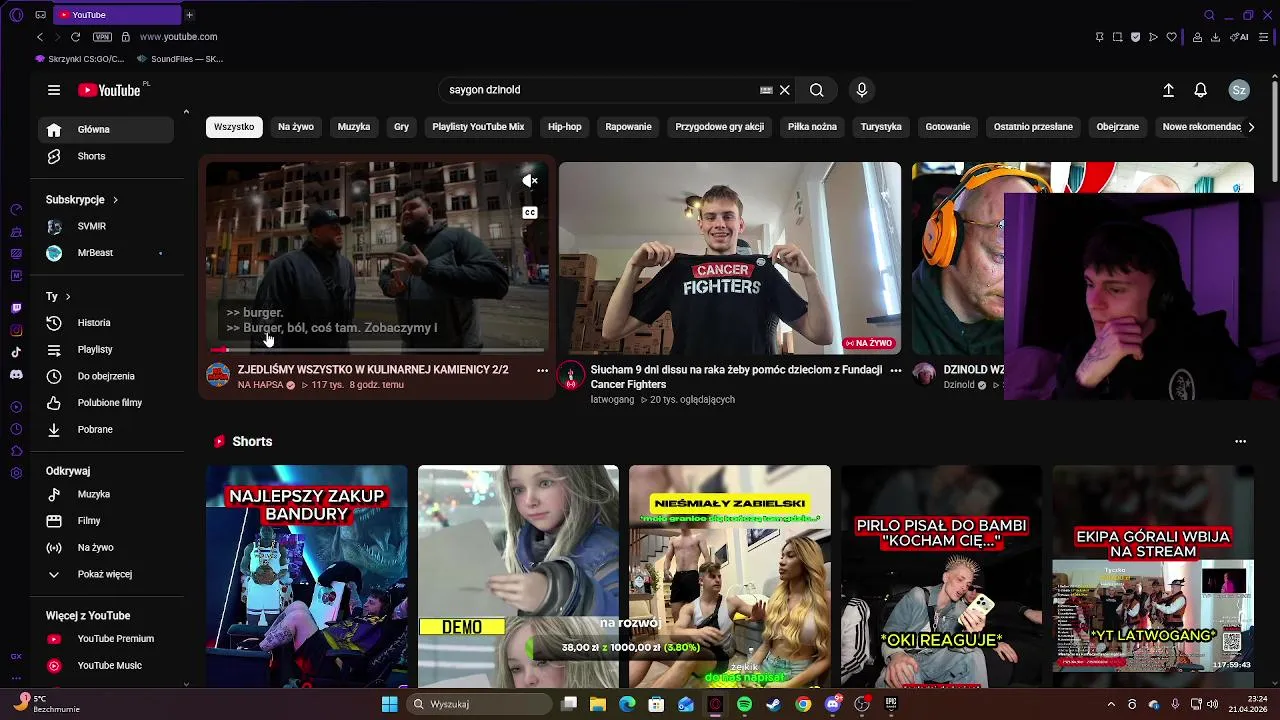Open browser AI assistant button
This screenshot has height=720, width=1280.
pos(1241,37)
